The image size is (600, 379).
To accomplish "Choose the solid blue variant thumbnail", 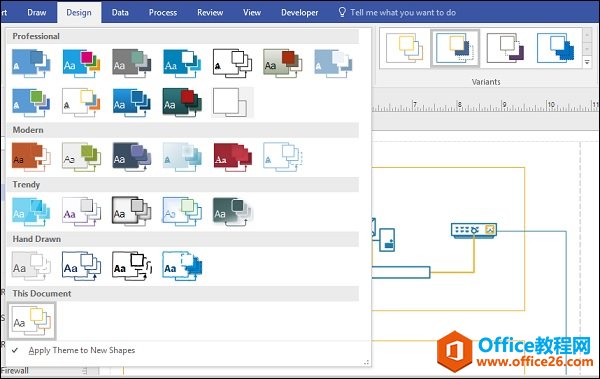I will [x=556, y=48].
